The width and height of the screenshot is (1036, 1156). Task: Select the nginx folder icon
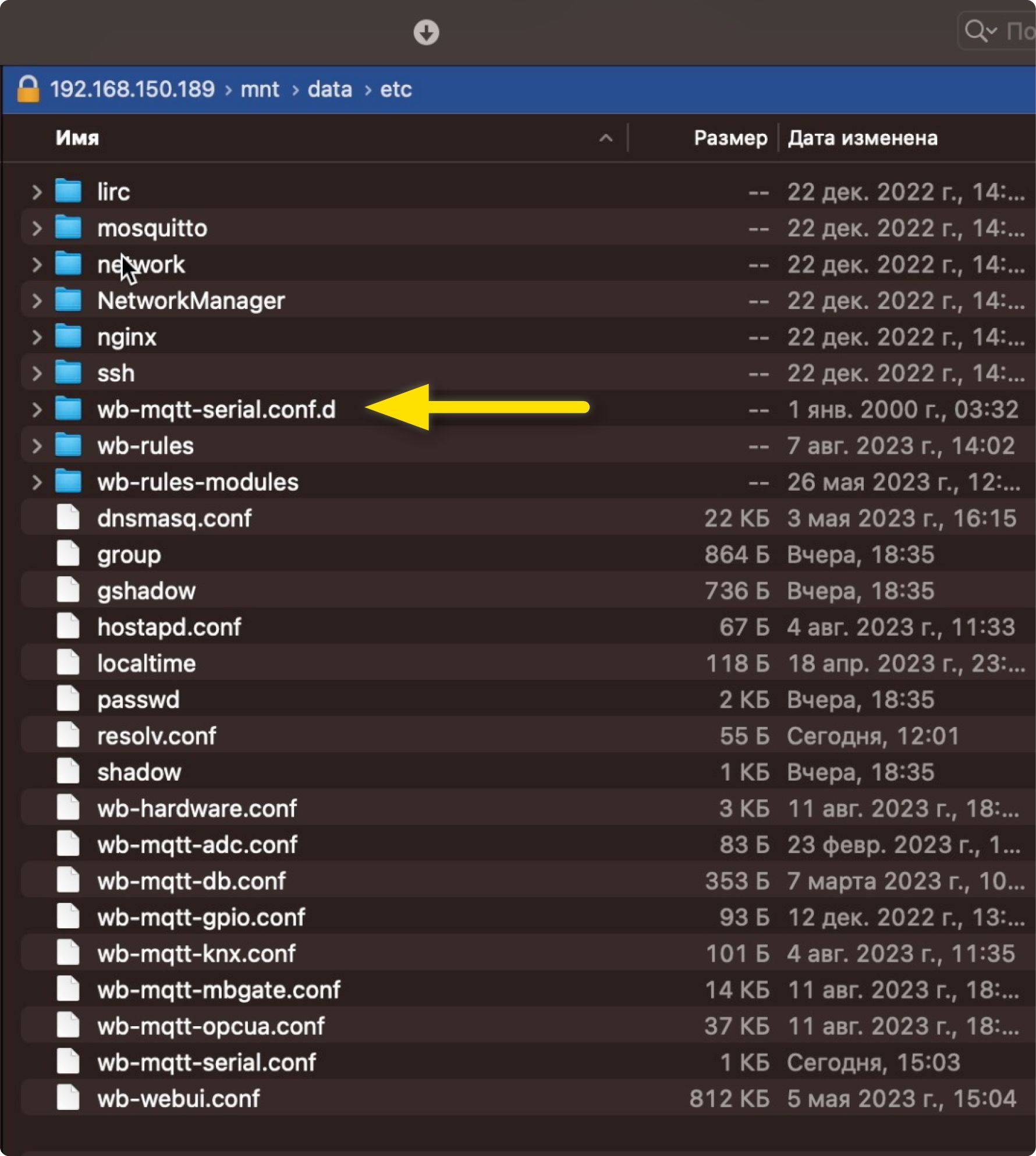tap(68, 336)
